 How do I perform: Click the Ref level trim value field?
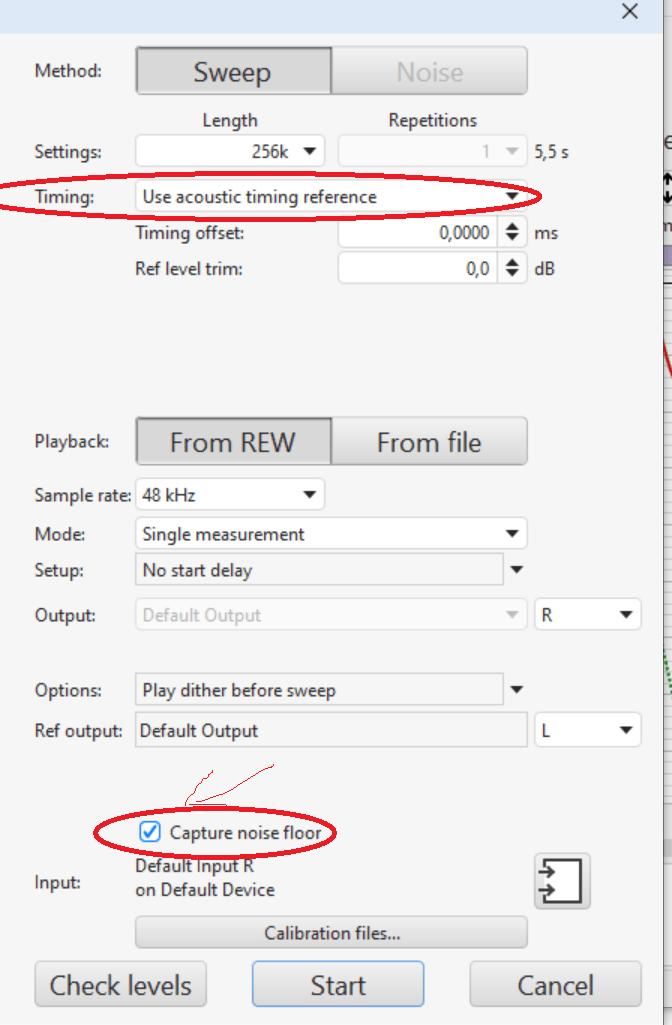pyautogui.click(x=418, y=269)
